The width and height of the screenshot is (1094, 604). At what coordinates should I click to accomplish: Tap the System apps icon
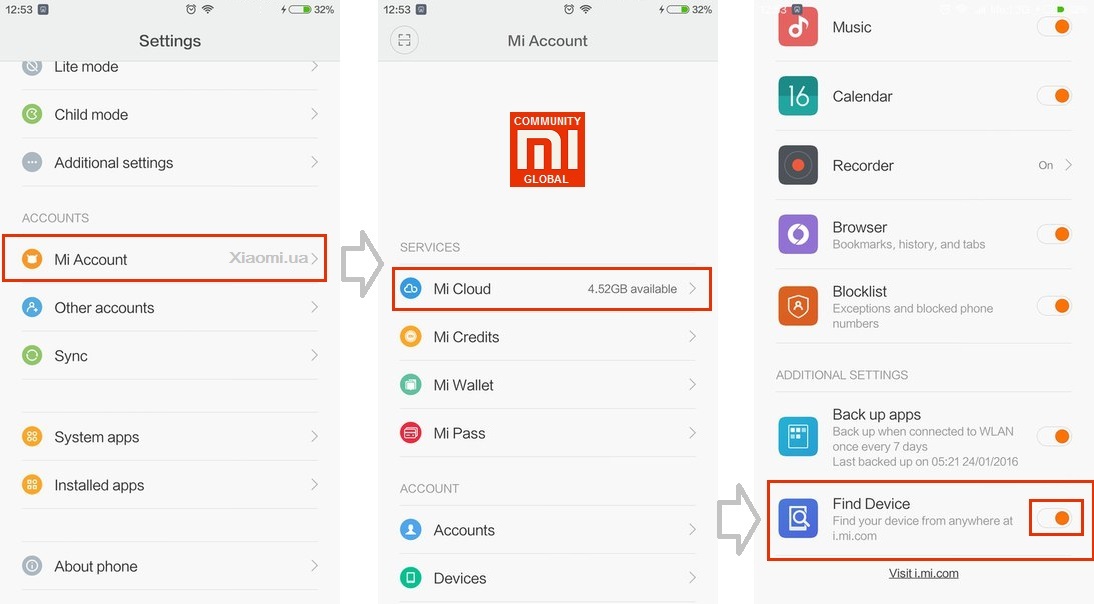pos(32,437)
